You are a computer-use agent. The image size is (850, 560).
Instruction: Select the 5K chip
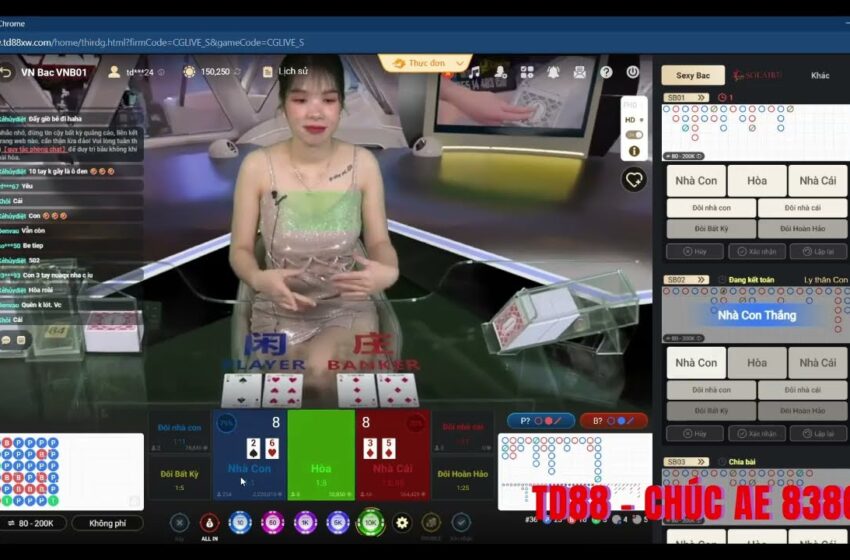tap(338, 523)
